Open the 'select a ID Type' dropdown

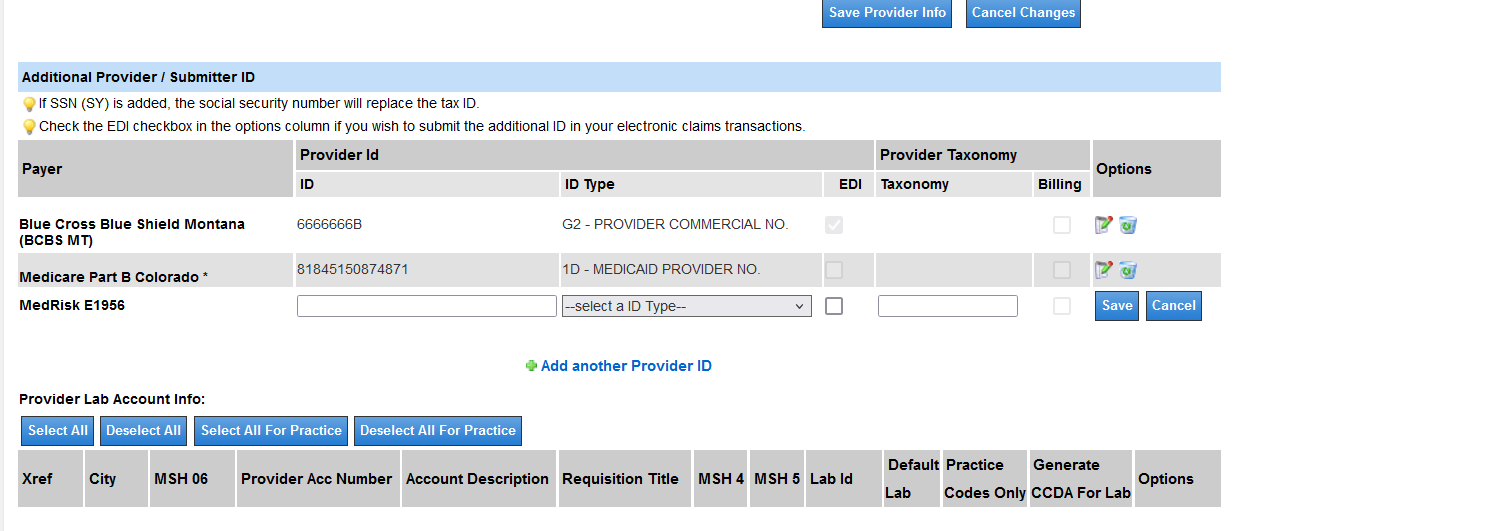686,306
